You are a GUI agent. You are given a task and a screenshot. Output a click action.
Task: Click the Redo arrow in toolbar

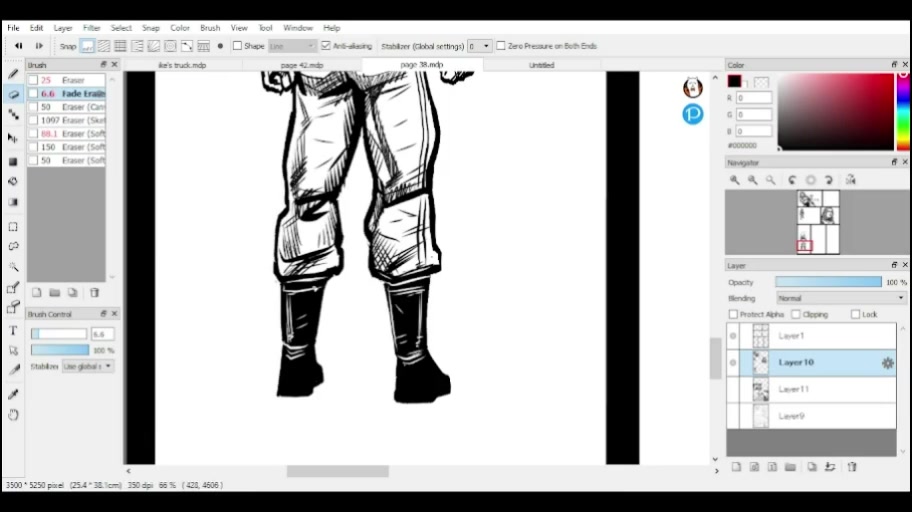[x=39, y=46]
